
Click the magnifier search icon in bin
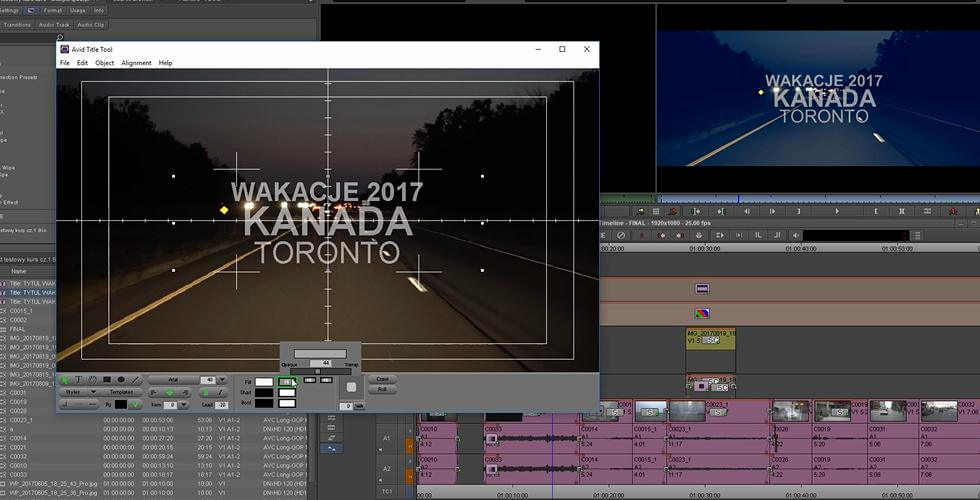(60, 38)
